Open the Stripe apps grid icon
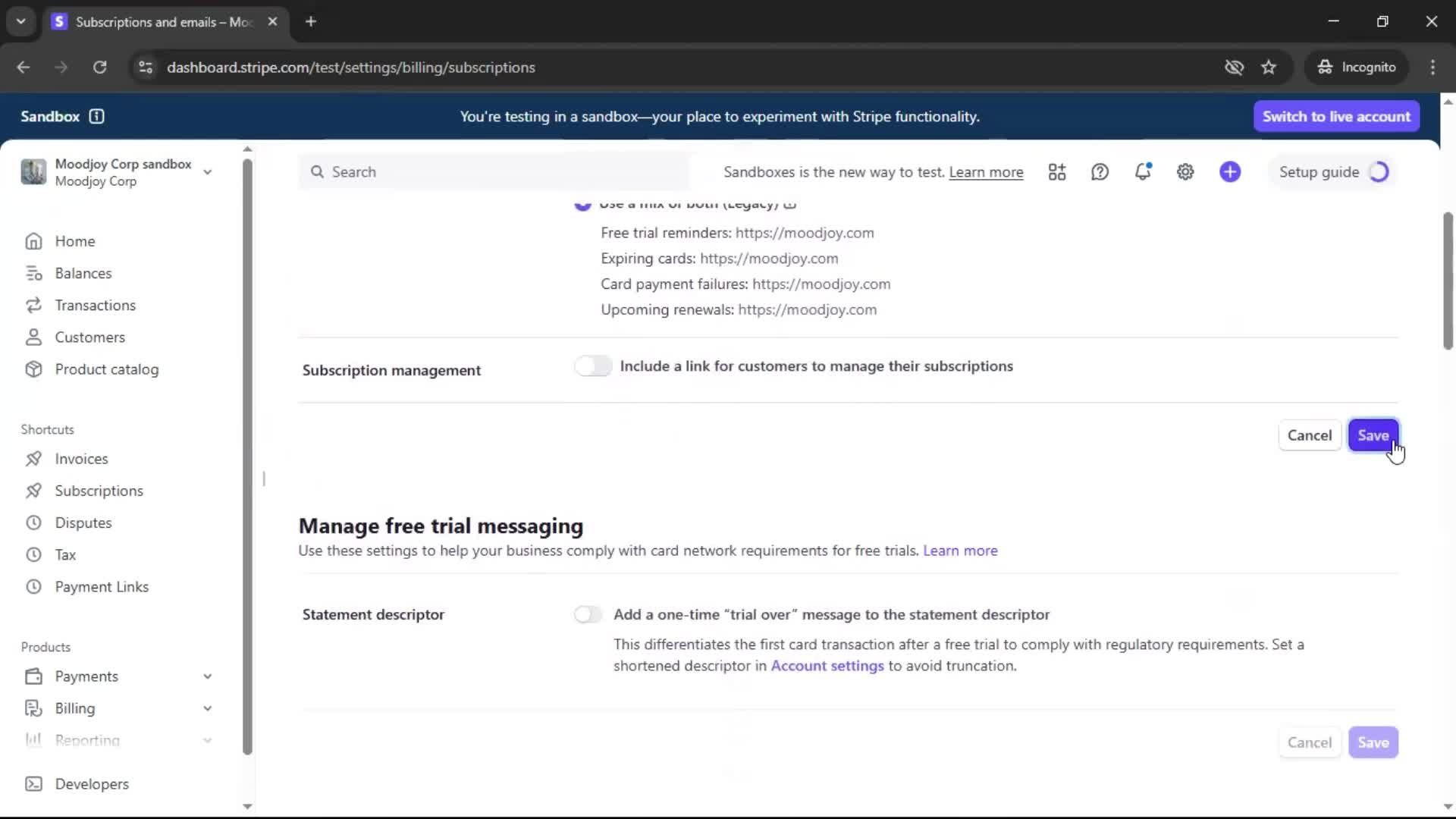This screenshot has width=1456, height=819. pyautogui.click(x=1057, y=172)
